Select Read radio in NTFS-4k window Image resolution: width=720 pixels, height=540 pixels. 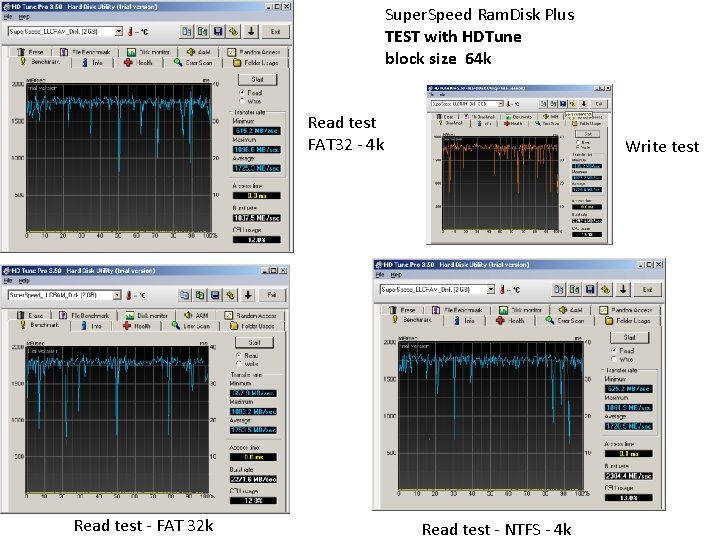click(614, 350)
